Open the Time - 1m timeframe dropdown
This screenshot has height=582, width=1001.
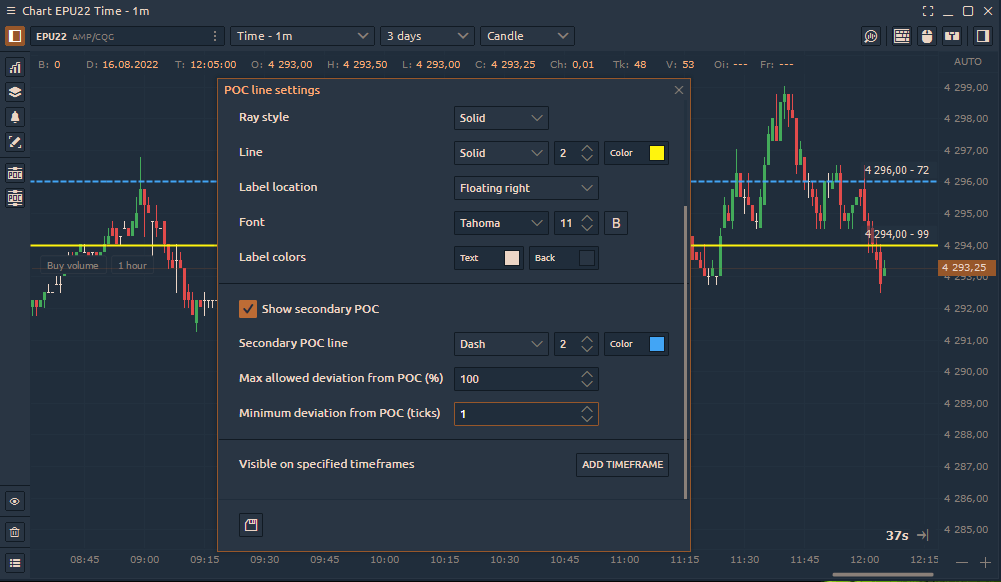302,36
